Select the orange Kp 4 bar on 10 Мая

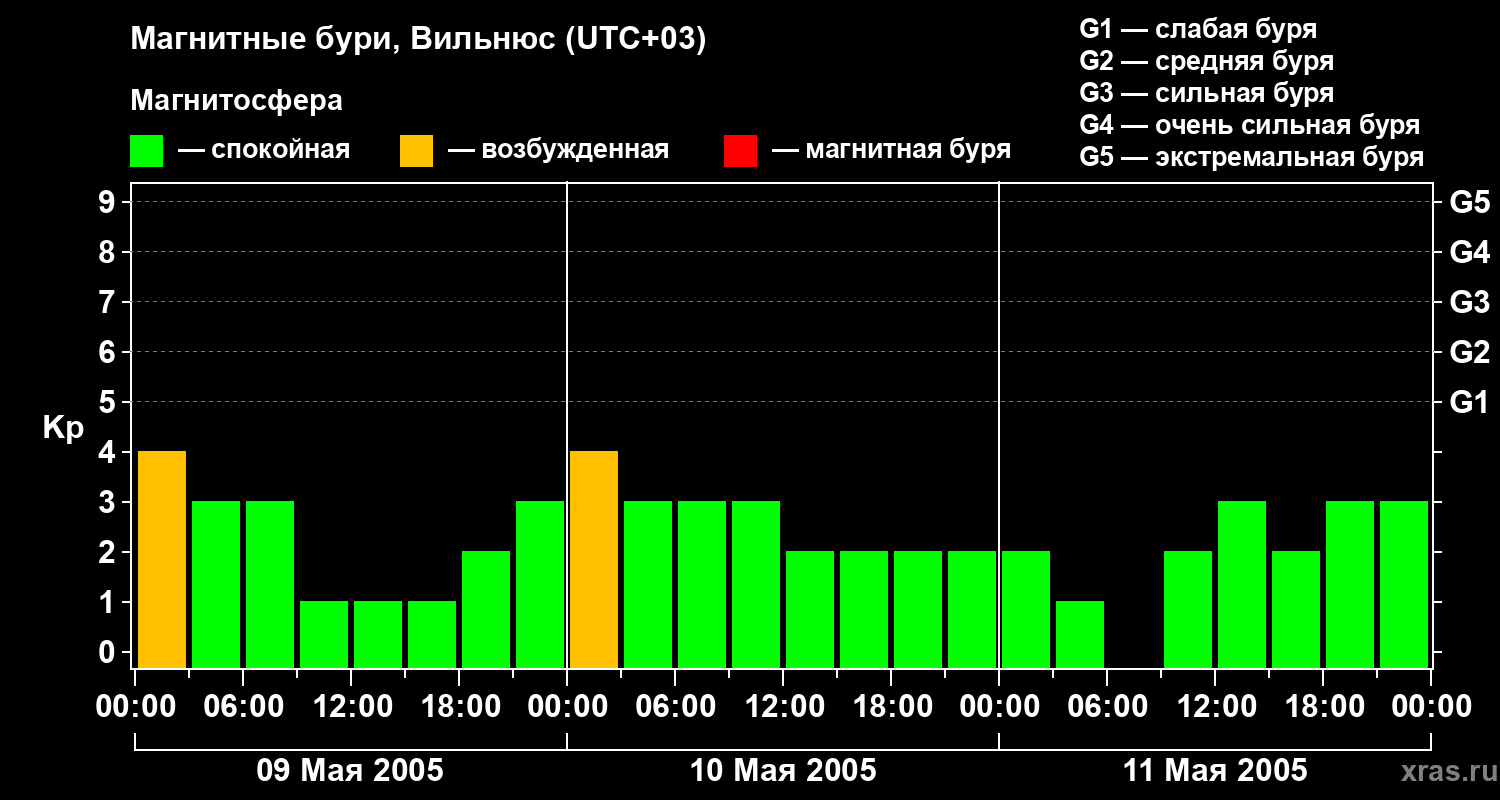click(x=594, y=559)
